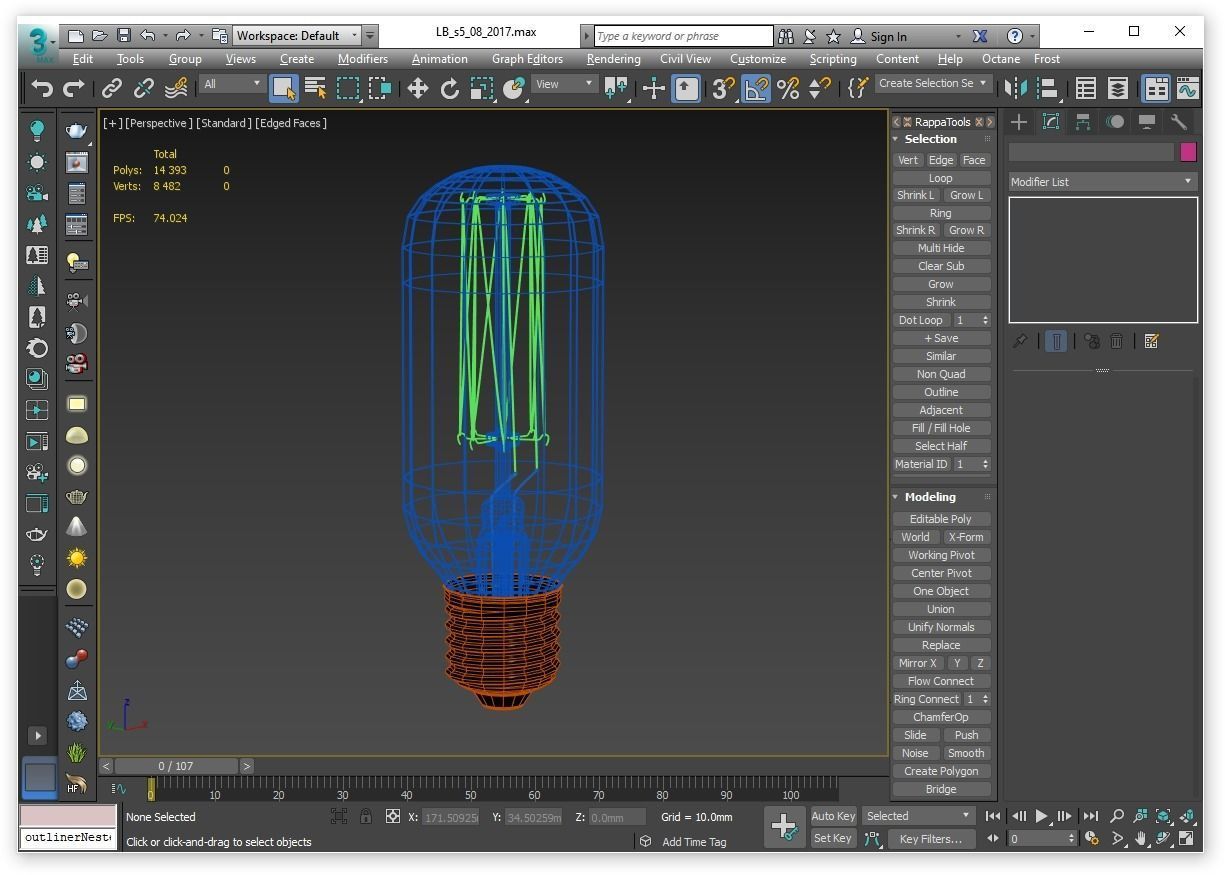Open the Modifier List dropdown

coord(1102,182)
